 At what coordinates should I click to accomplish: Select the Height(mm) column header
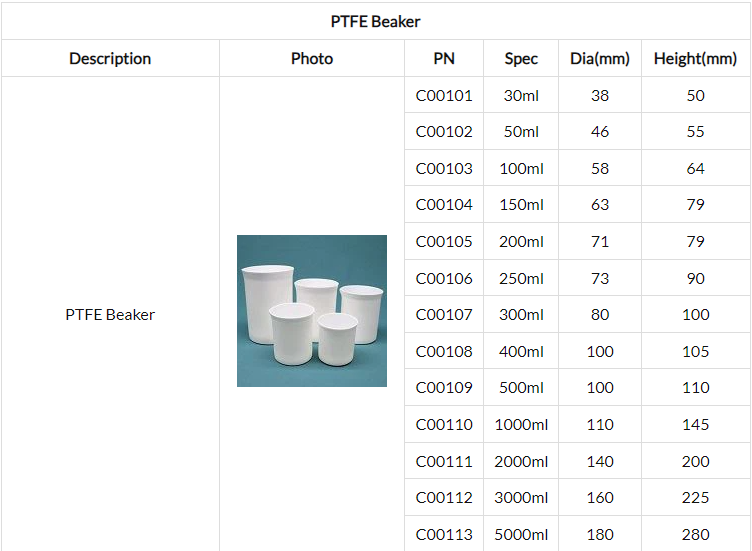pos(695,59)
